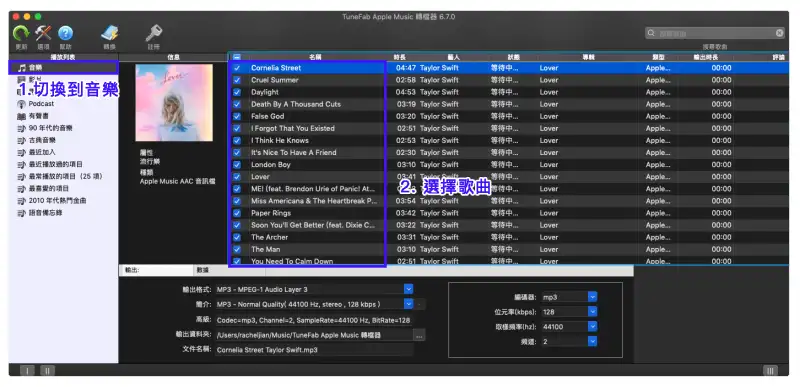
Task: Select the 2010 年代熱門金曲 playlist
Action: click(57, 200)
